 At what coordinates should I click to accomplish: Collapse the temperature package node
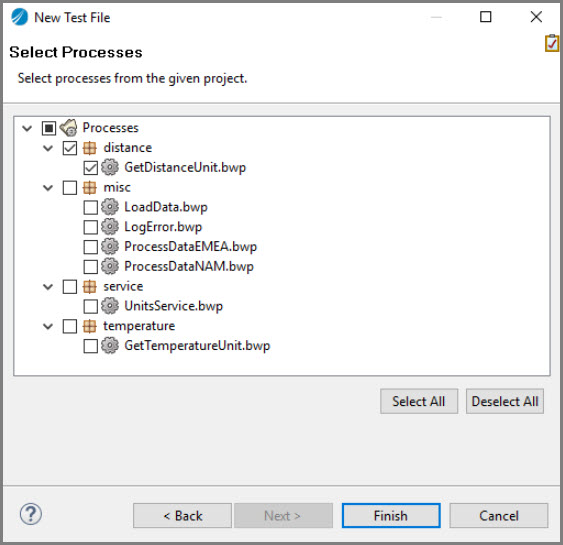pos(48,326)
